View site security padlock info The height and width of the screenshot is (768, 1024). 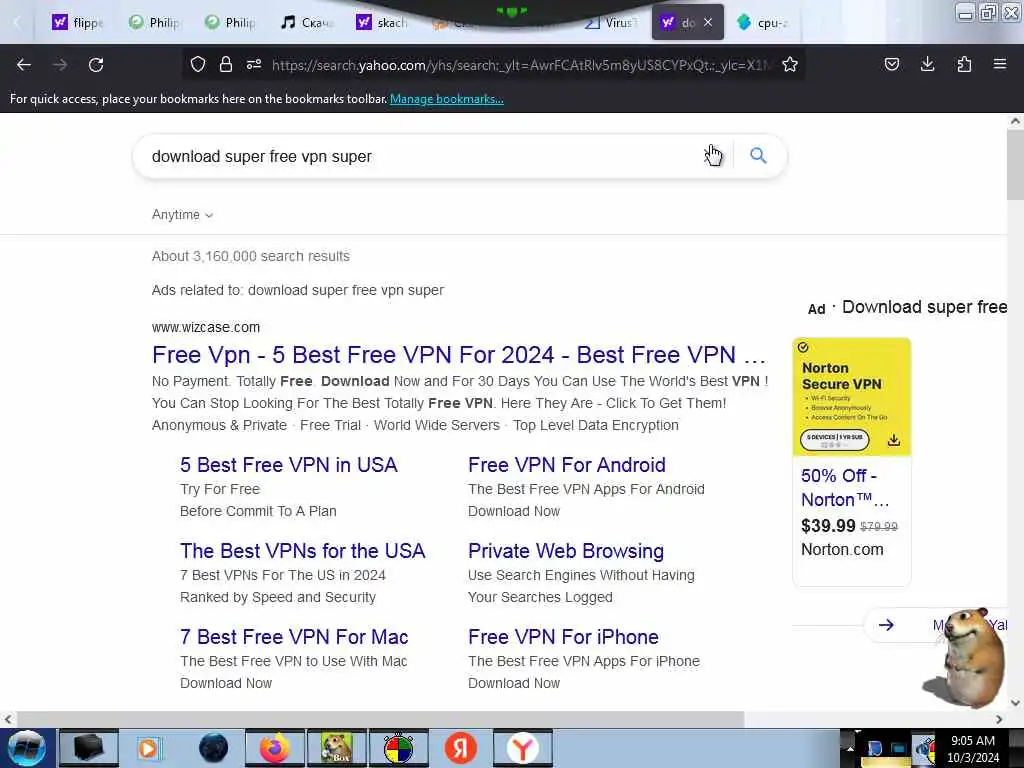click(226, 64)
